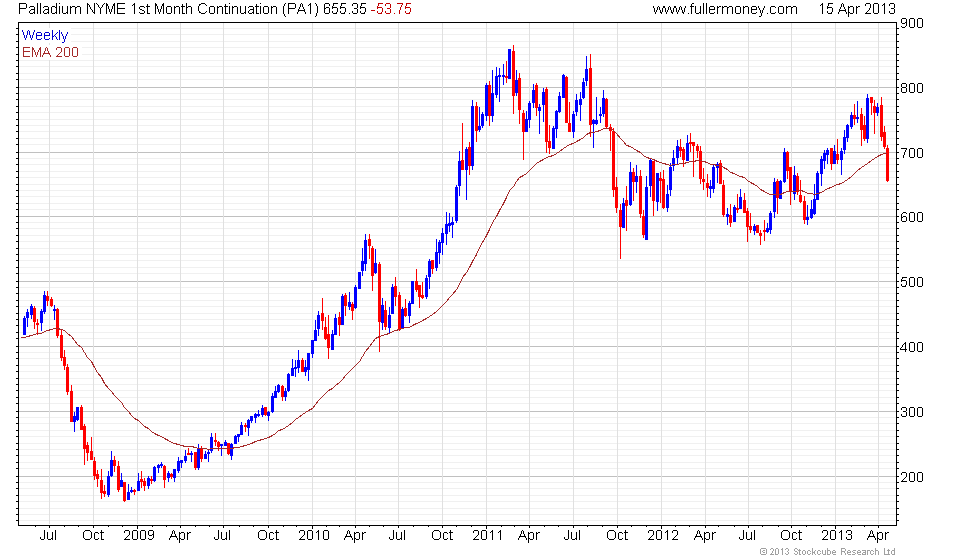Click the chart title "Palladium NYME 1st Month Continuation (PA1)"
This screenshot has height=560, width=980.
[169, 9]
